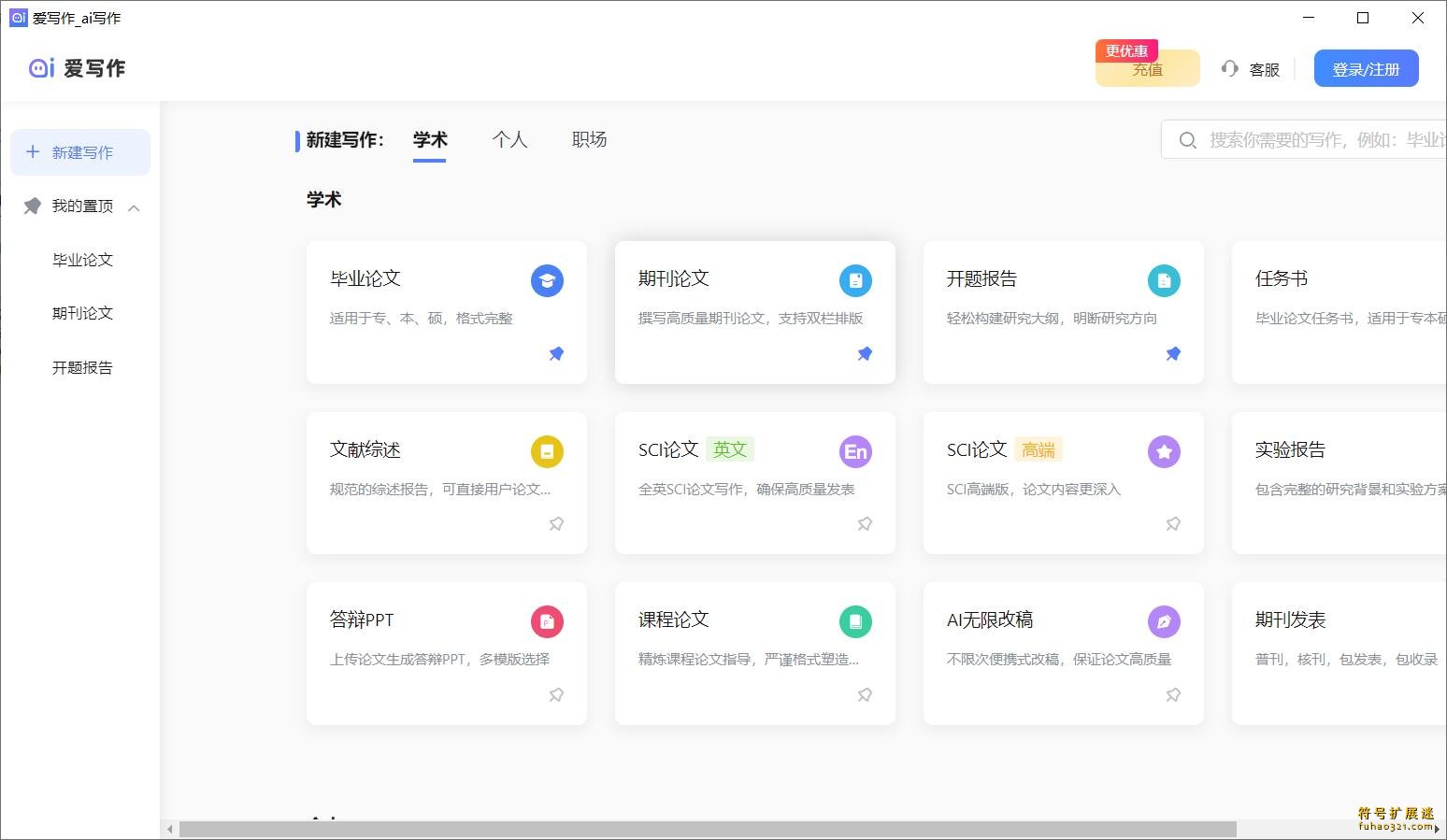Click the star icon on SCI论文 高端 card
The image size is (1447, 840).
[1165, 450]
